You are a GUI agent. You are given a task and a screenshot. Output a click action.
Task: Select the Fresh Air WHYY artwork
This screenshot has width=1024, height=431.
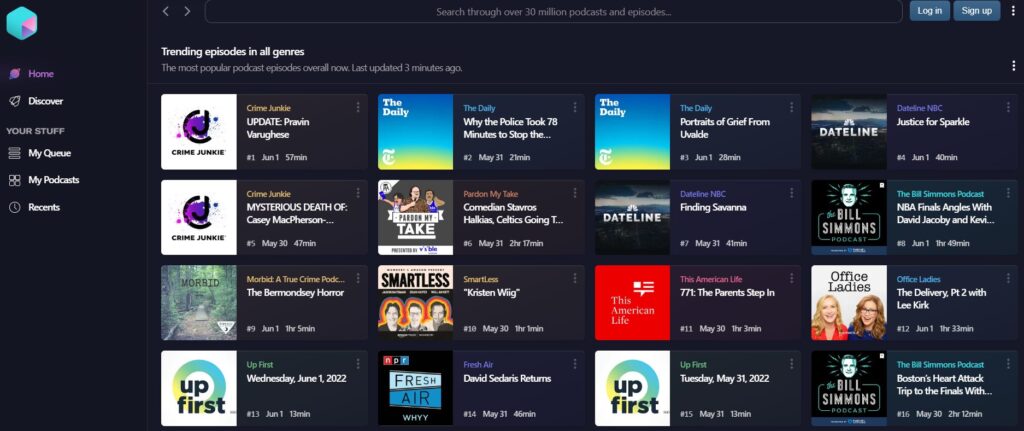tap(415, 388)
